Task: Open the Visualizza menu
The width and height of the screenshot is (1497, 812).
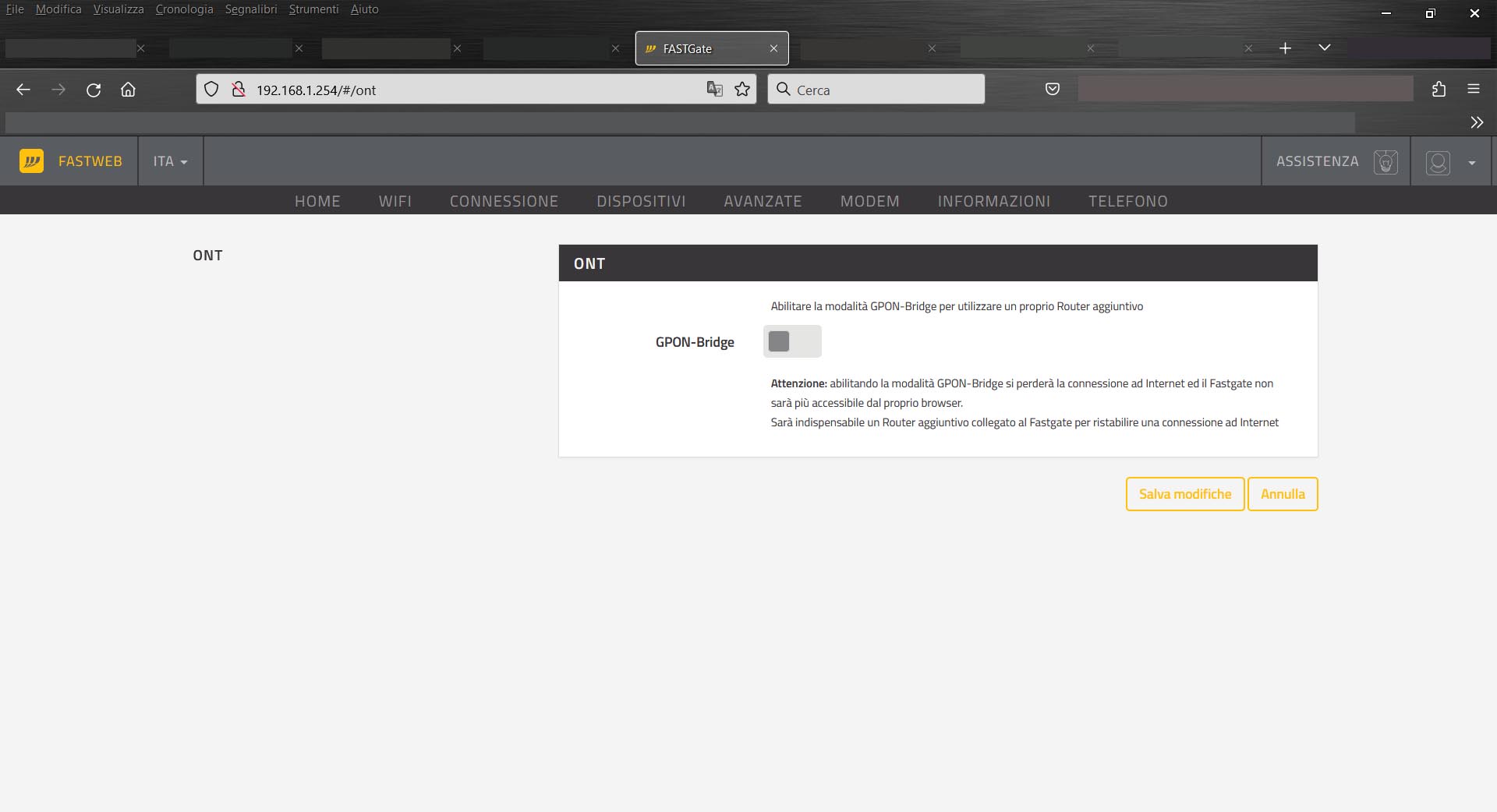Action: [x=119, y=9]
